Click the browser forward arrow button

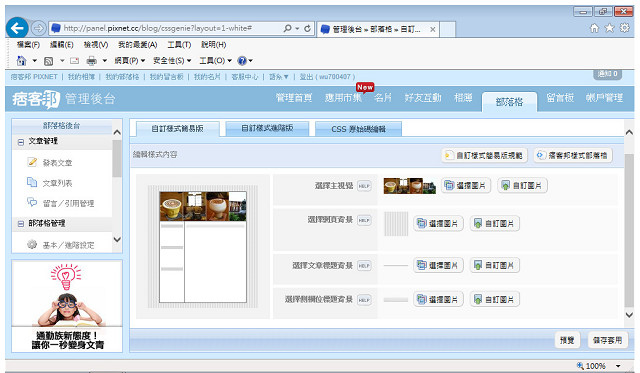click(38, 28)
